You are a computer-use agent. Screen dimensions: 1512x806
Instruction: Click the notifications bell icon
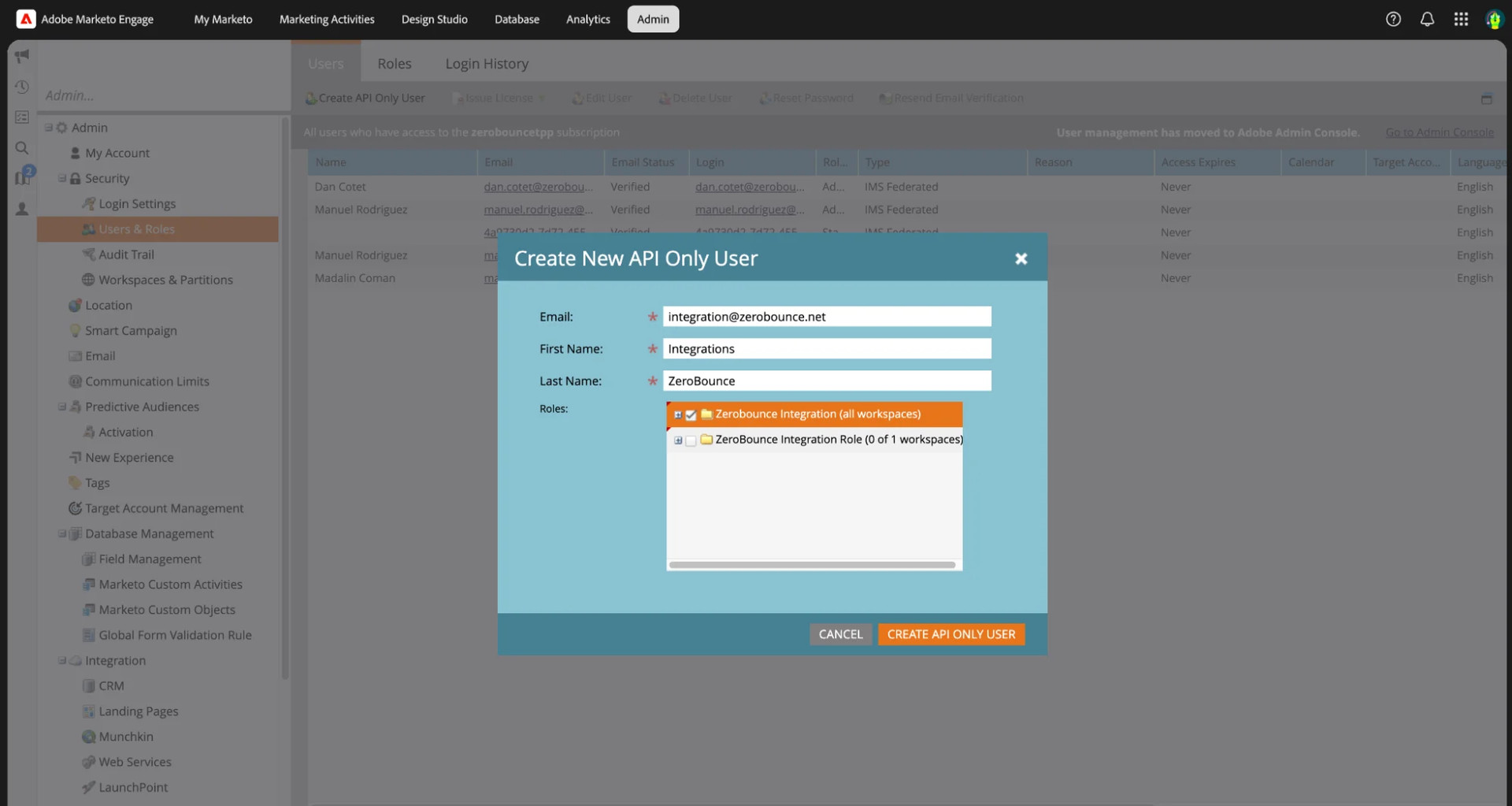coord(1427,19)
